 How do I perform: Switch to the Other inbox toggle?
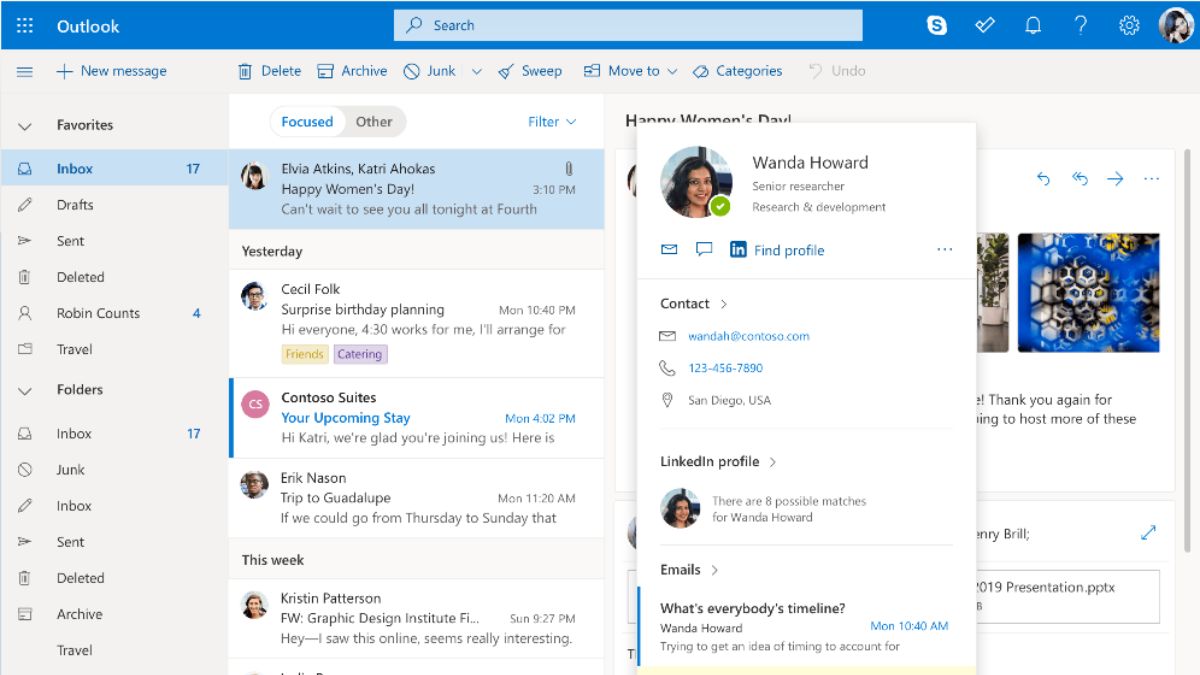point(374,122)
